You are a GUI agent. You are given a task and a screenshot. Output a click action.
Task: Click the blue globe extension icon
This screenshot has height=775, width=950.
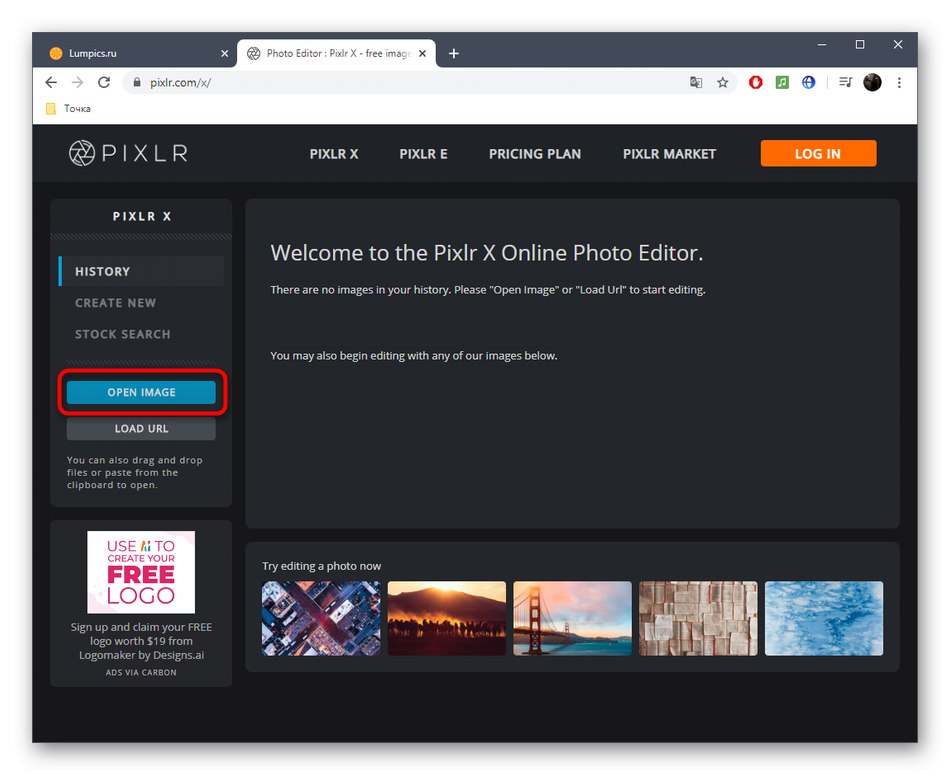point(809,82)
